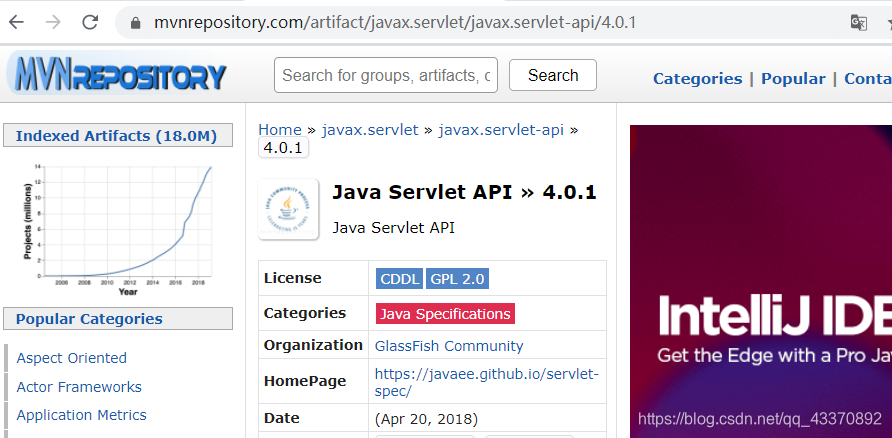Focus the artifact search field
The height and width of the screenshot is (438, 892).
pos(386,75)
